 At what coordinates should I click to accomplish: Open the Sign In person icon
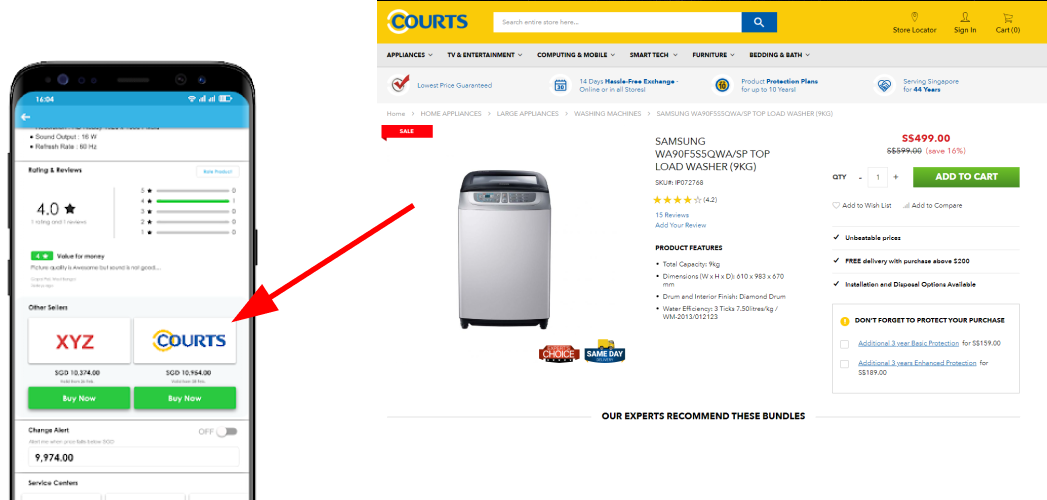click(x=965, y=17)
